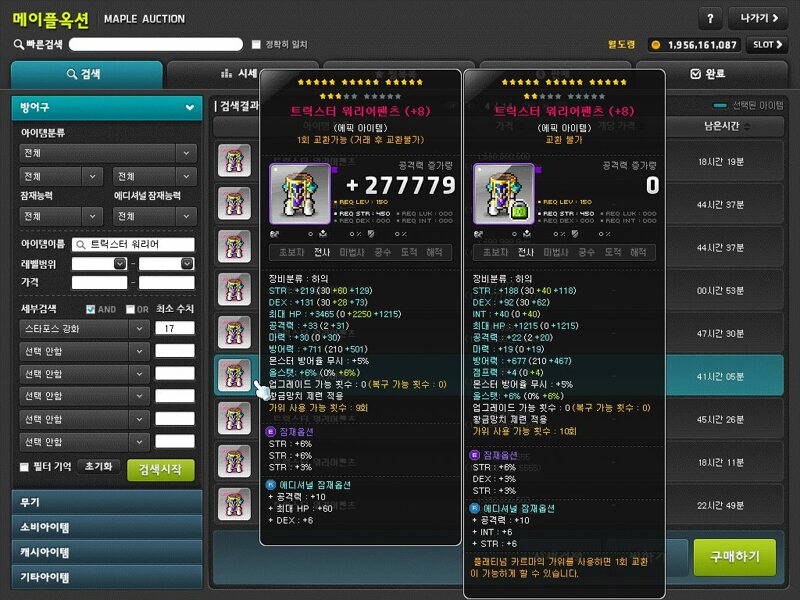This screenshot has width=800, height=600.
Task: Collapse the 방어구 category header
Action: (x=107, y=108)
